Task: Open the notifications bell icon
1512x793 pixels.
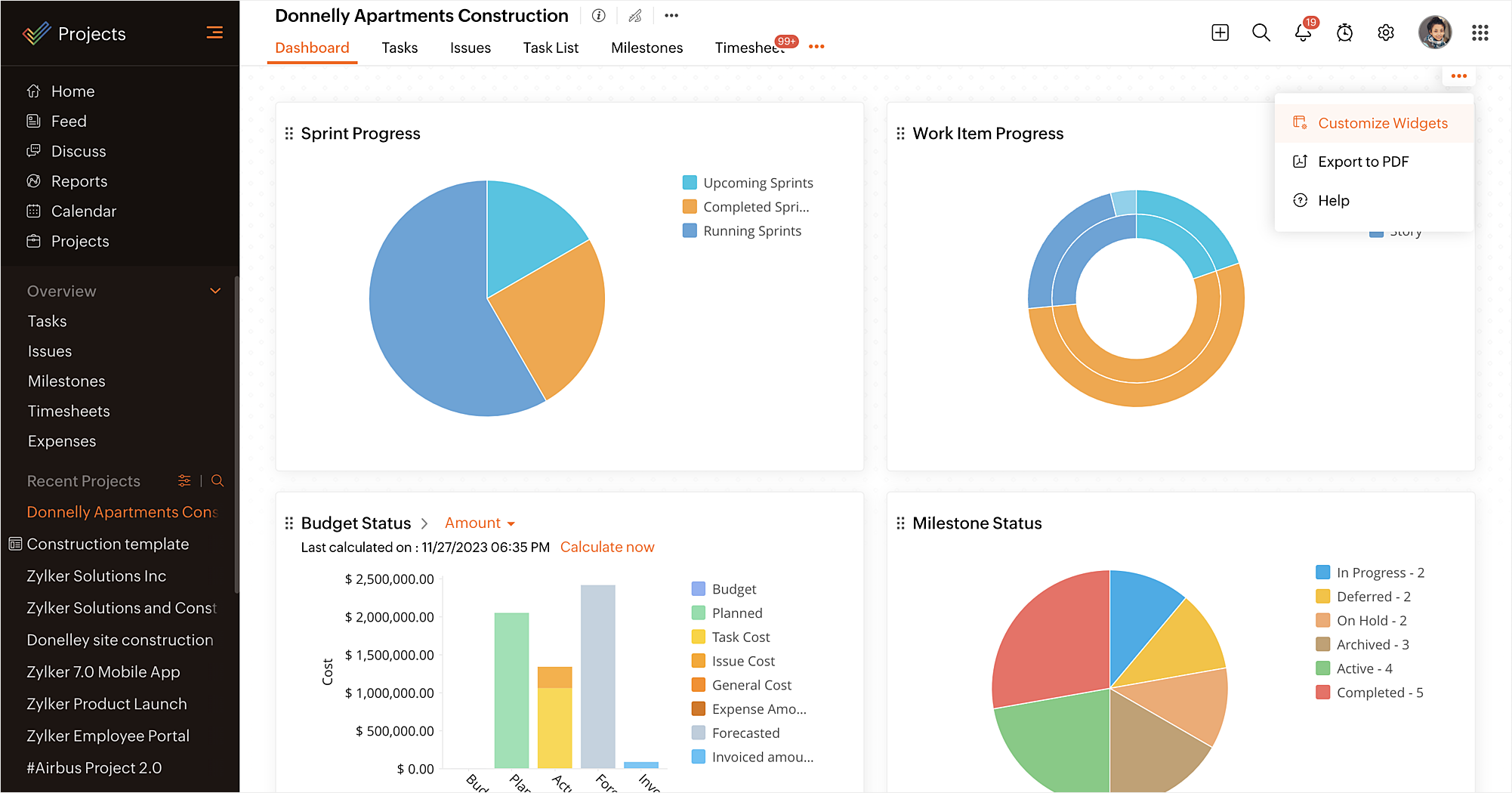Action: click(x=1303, y=32)
